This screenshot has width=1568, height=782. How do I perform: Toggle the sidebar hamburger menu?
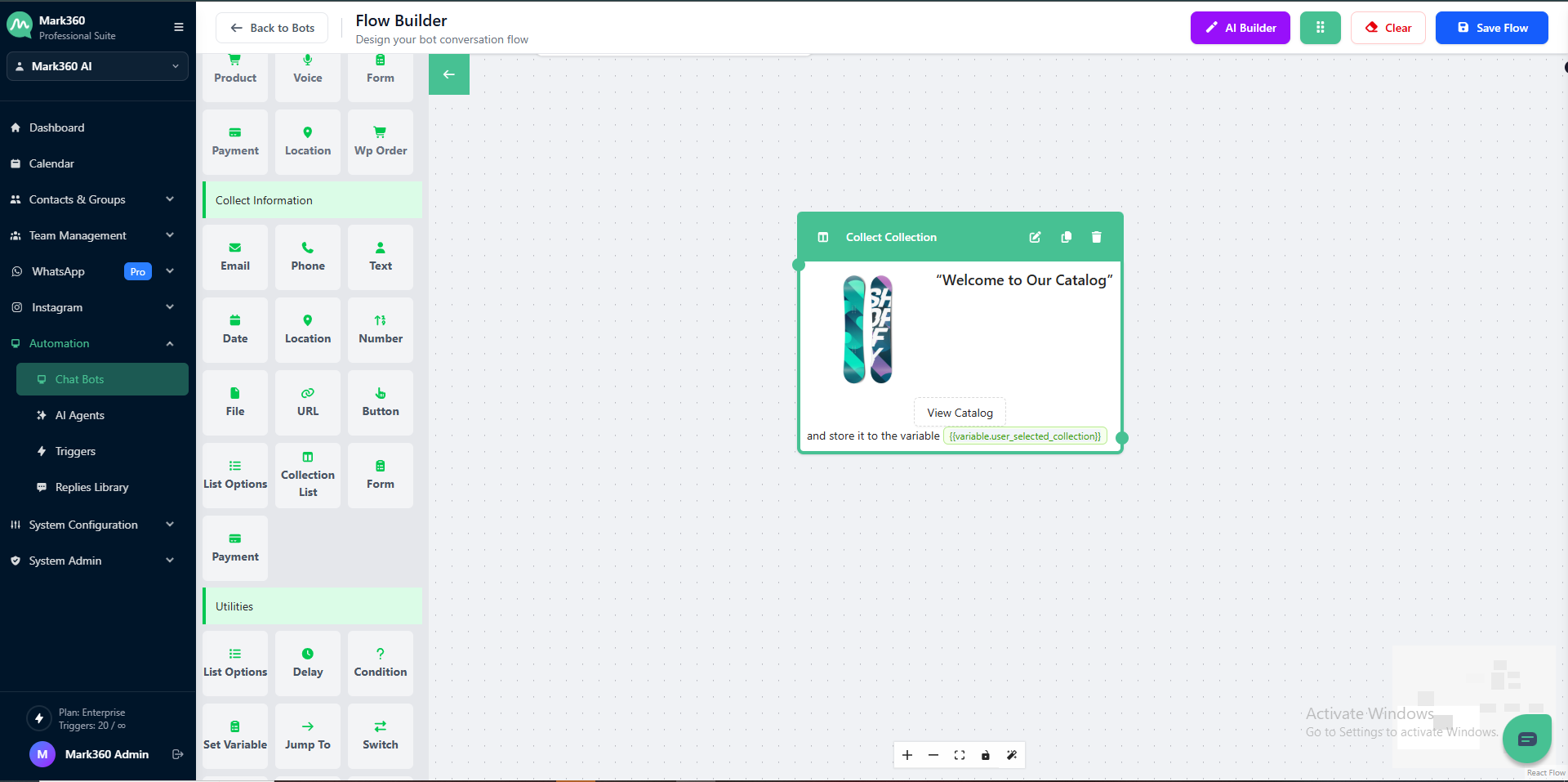coord(178,27)
